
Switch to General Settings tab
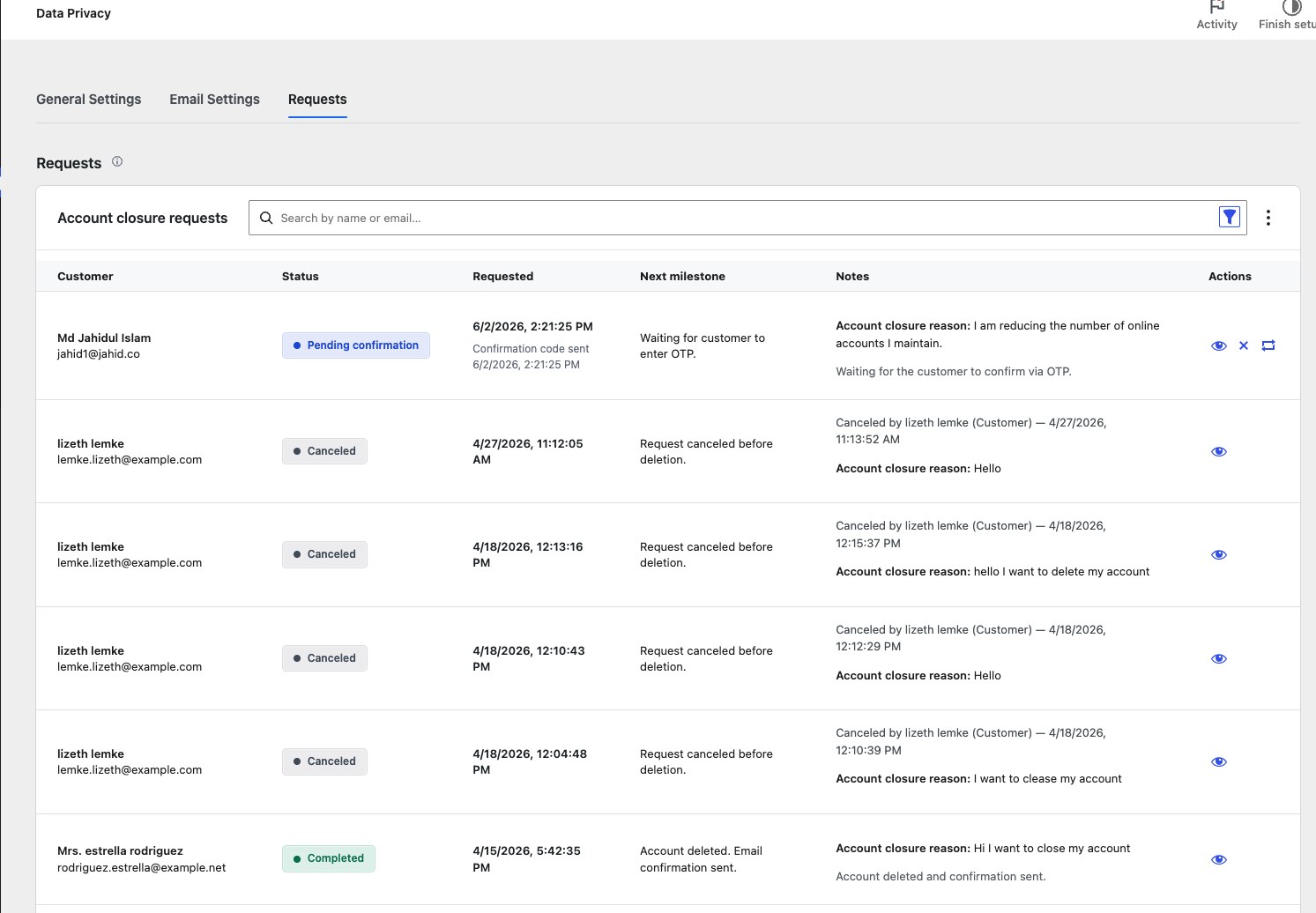pos(89,100)
